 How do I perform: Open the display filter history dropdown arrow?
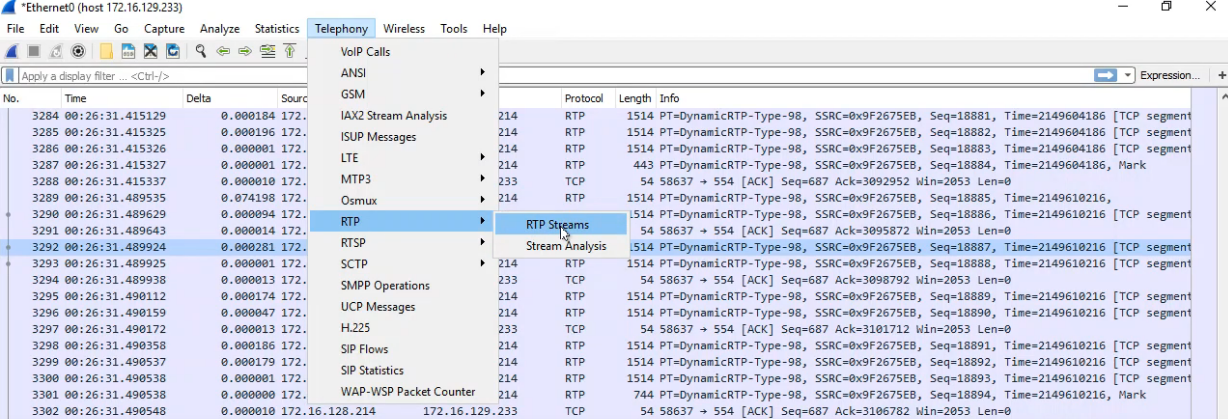[1128, 75]
